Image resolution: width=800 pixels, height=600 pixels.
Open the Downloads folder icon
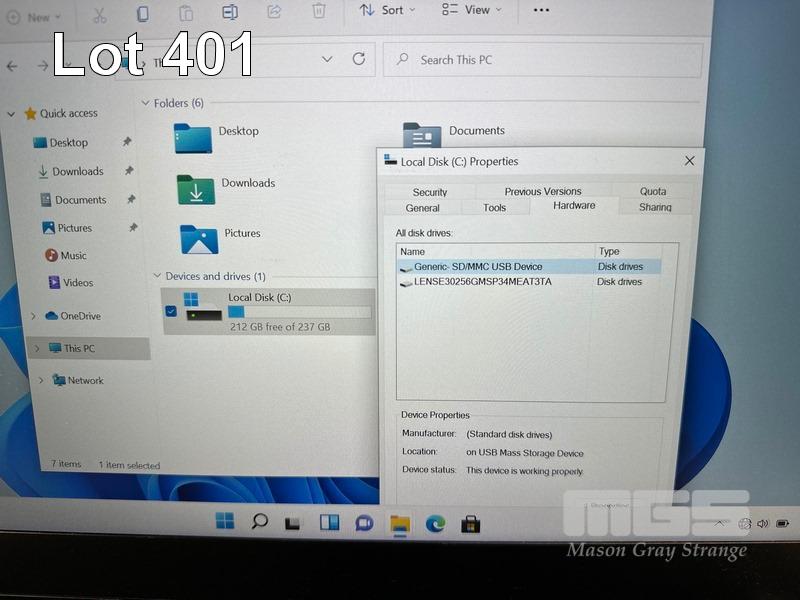click(196, 188)
